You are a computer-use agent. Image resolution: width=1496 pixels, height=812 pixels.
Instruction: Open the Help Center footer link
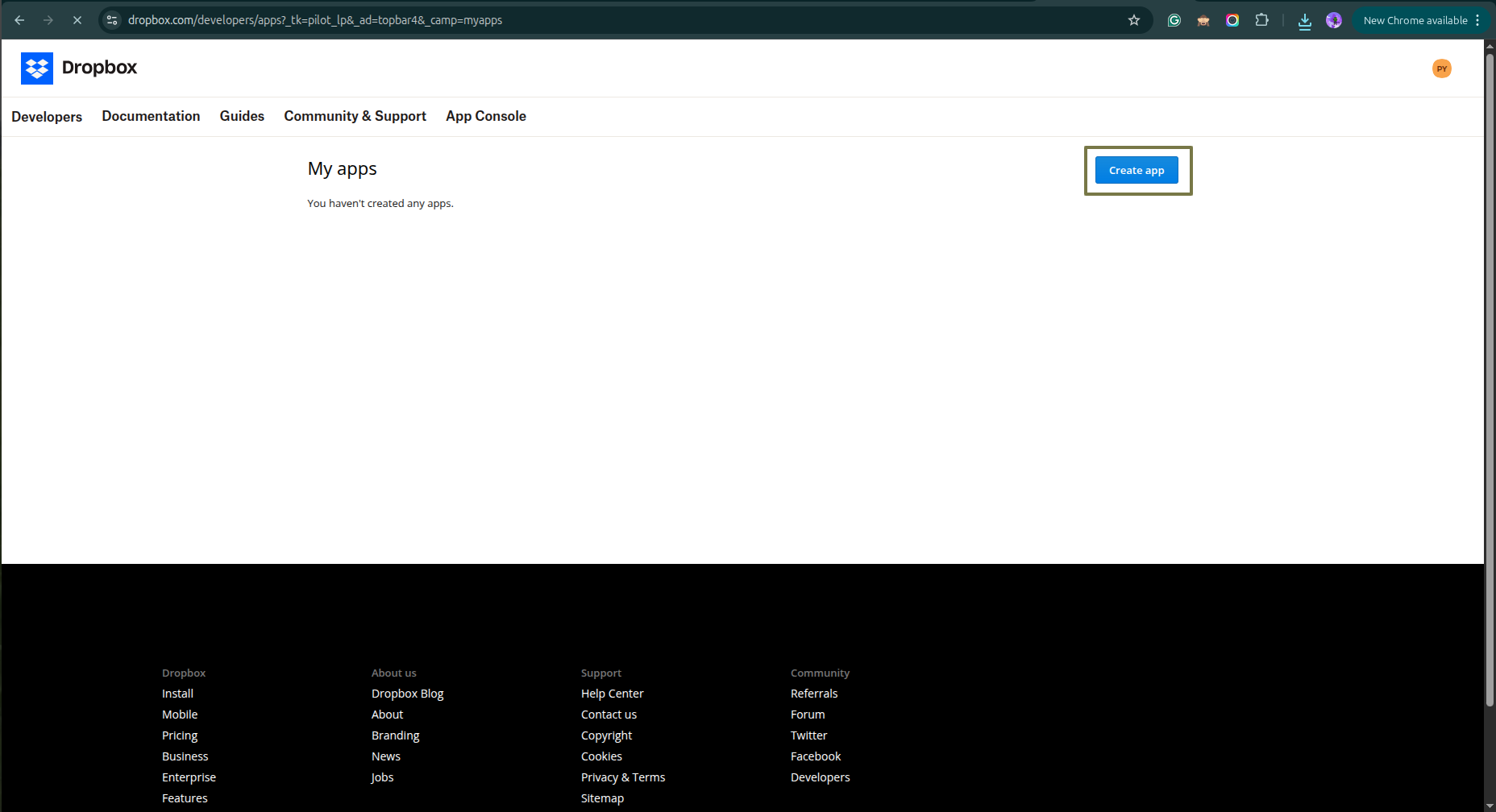coord(613,694)
